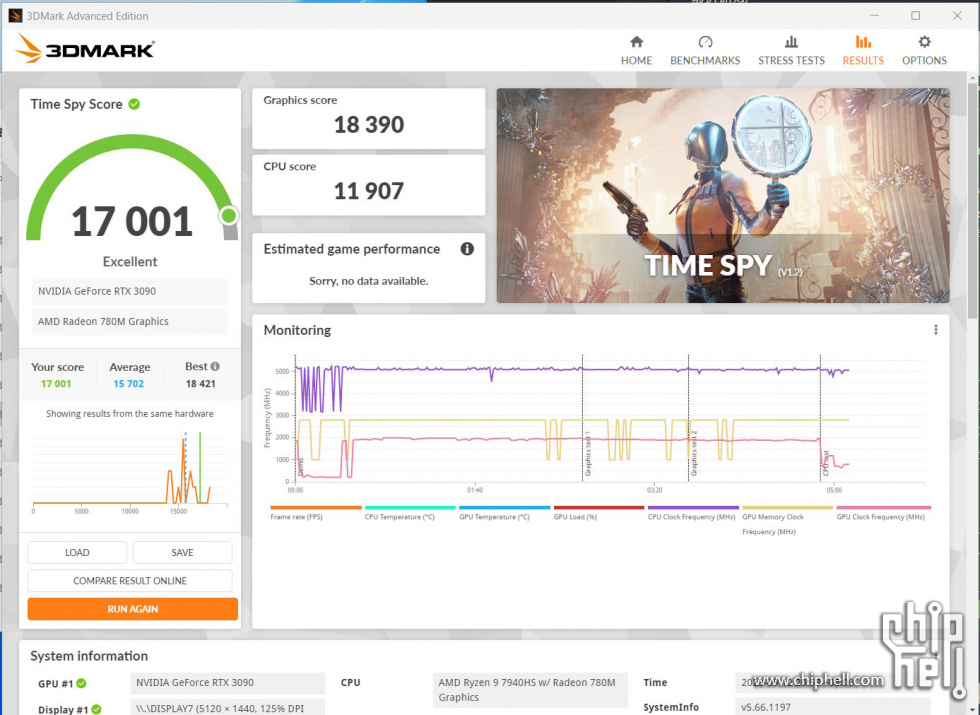The width and height of the screenshot is (980, 715).
Task: Click 3DMark app icon in title bar
Action: pyautogui.click(x=14, y=16)
